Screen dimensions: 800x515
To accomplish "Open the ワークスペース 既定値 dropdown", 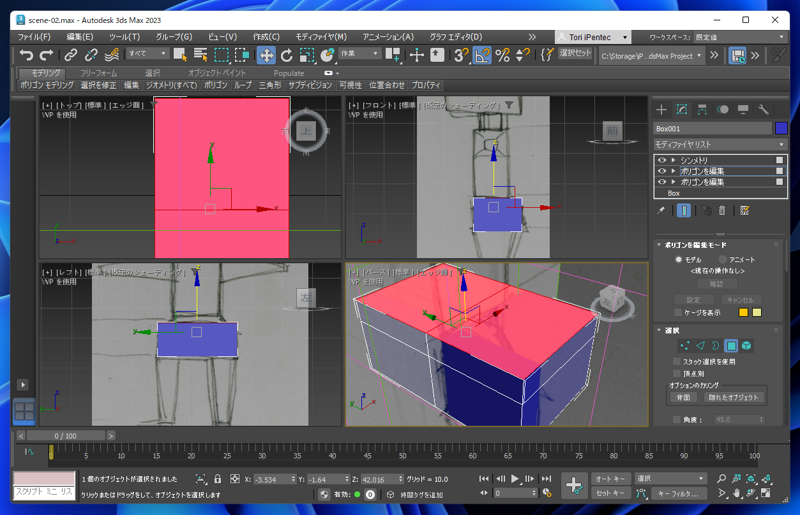I will [x=740, y=37].
